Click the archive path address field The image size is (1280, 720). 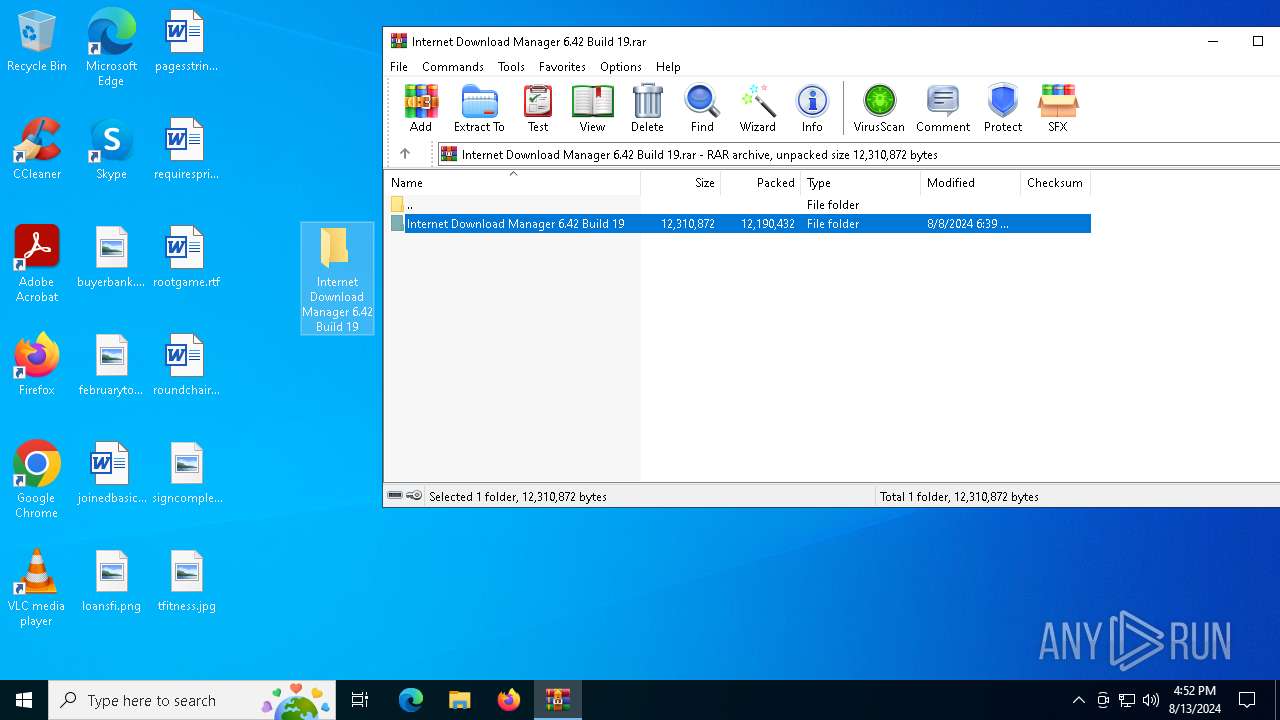pos(860,154)
